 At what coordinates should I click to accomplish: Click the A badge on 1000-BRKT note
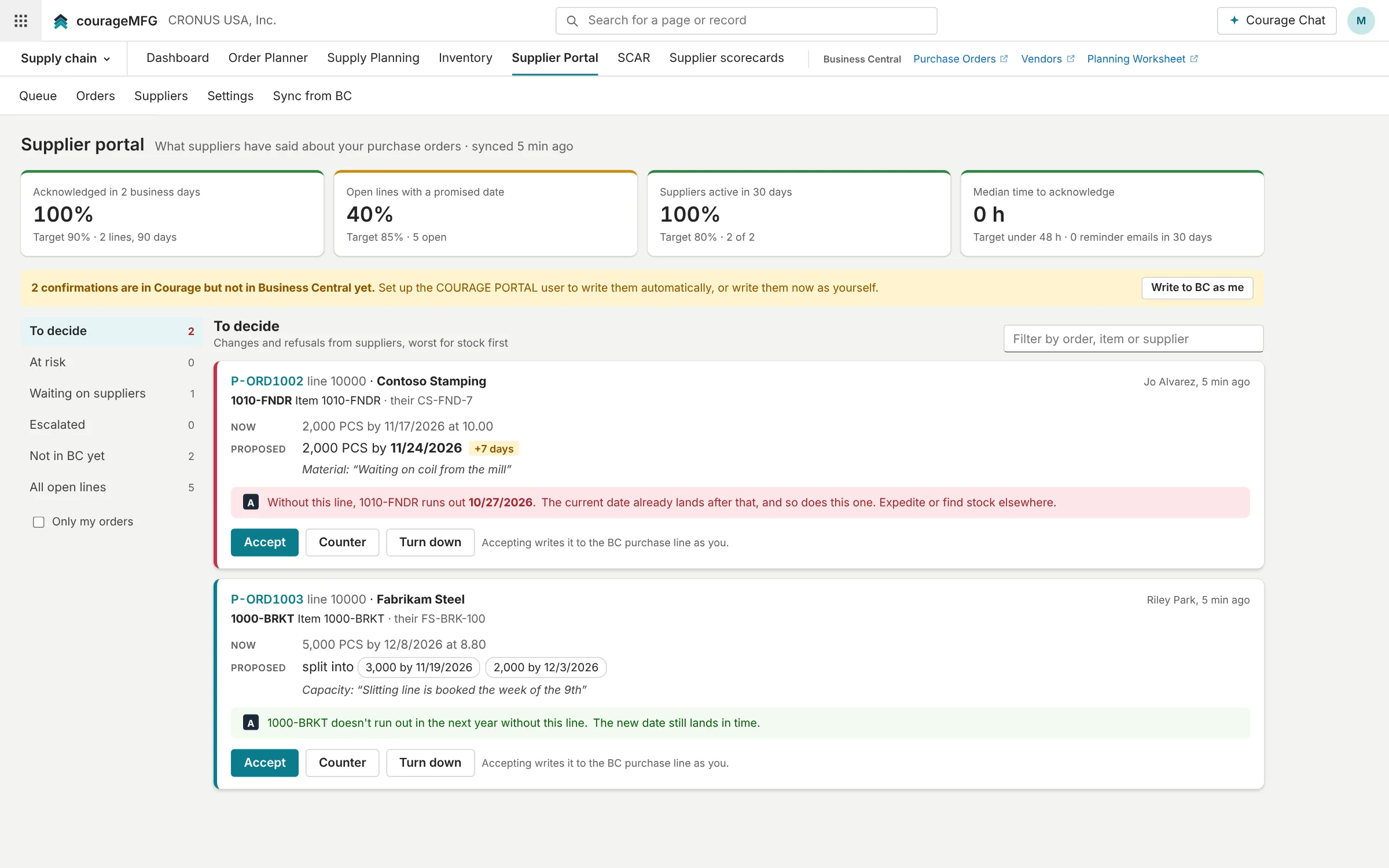click(x=251, y=723)
